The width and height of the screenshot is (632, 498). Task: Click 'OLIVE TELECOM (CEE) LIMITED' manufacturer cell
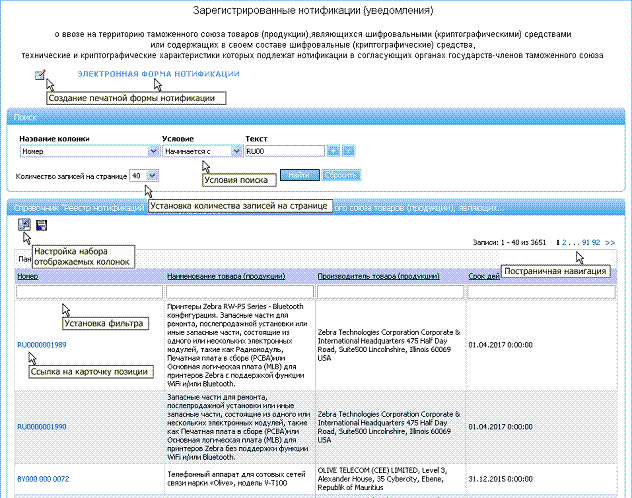[x=389, y=479]
